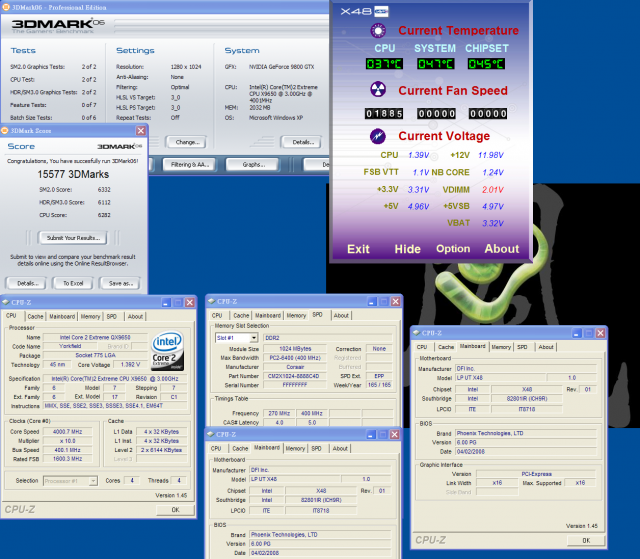Click the 01885 fan speed readout
Image resolution: width=640 pixels, height=559 pixels.
(384, 113)
